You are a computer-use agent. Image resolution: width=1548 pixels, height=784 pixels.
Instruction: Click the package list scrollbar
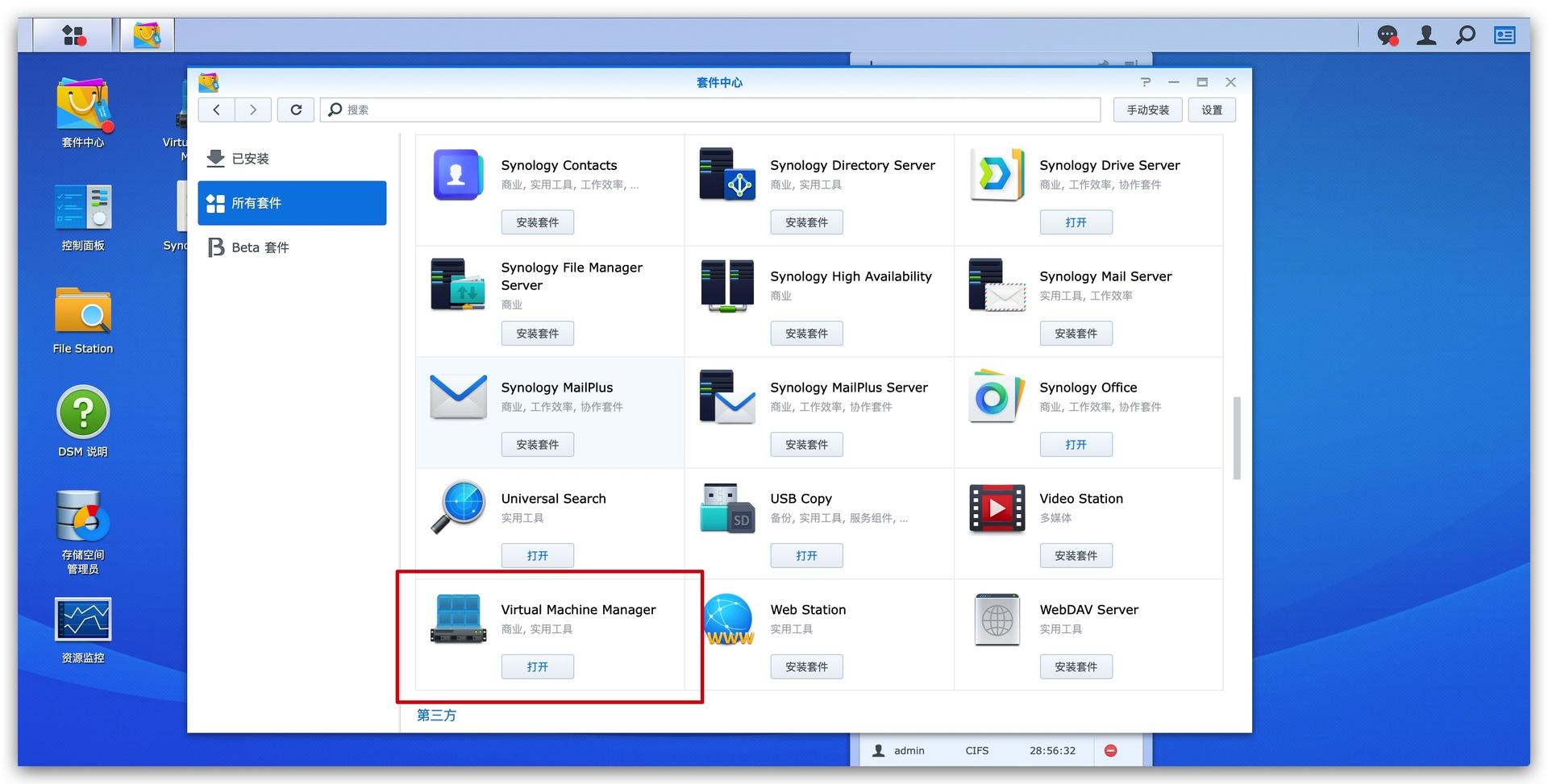(1237, 438)
